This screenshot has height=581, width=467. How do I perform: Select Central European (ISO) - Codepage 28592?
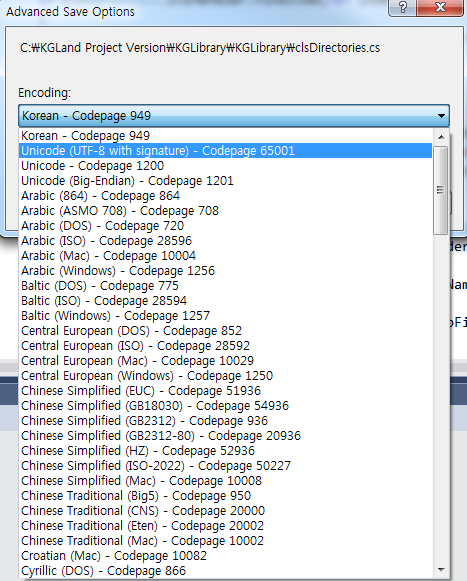pyautogui.click(x=225, y=346)
